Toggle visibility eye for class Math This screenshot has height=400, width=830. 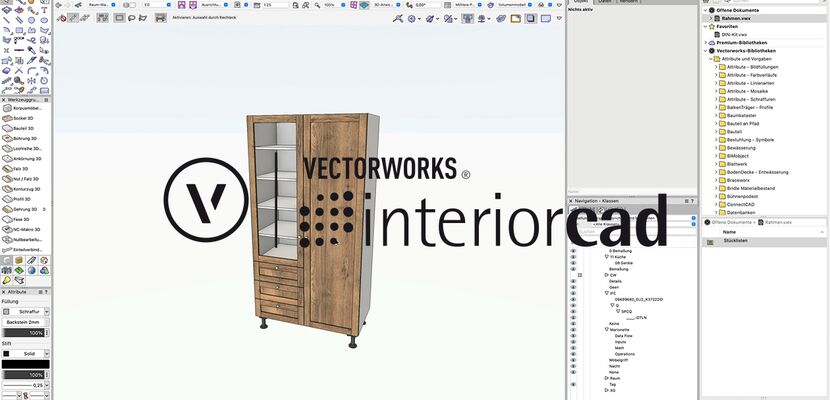(x=573, y=348)
